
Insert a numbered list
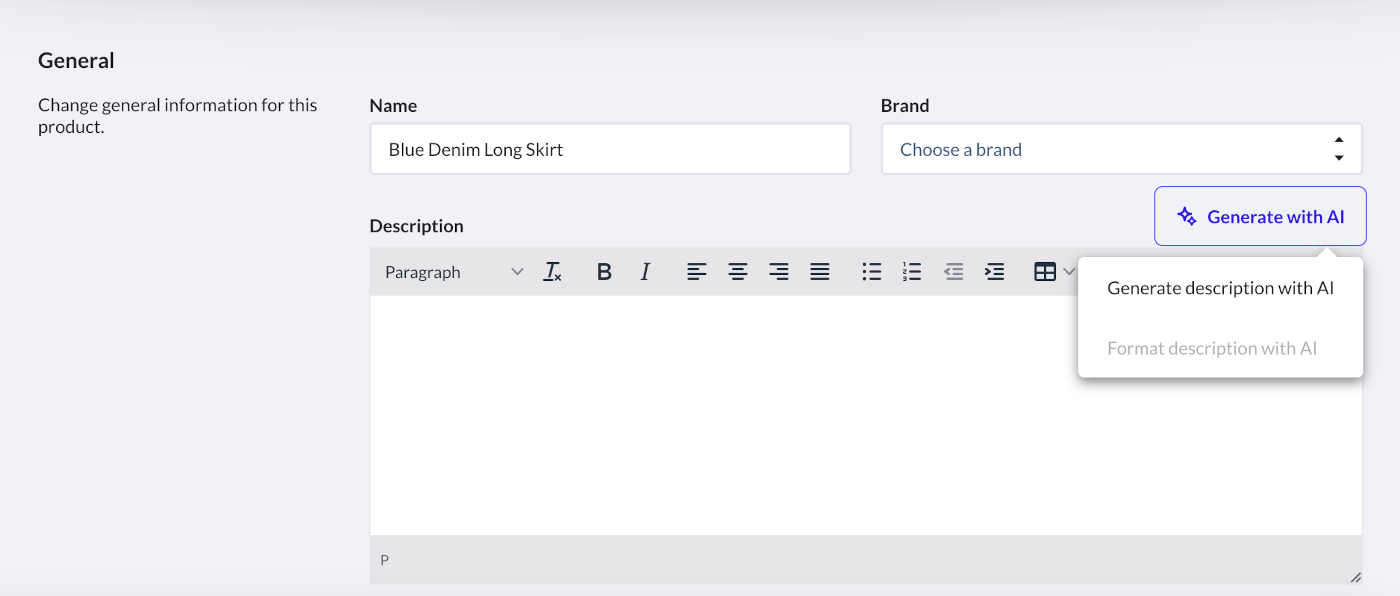(x=912, y=271)
